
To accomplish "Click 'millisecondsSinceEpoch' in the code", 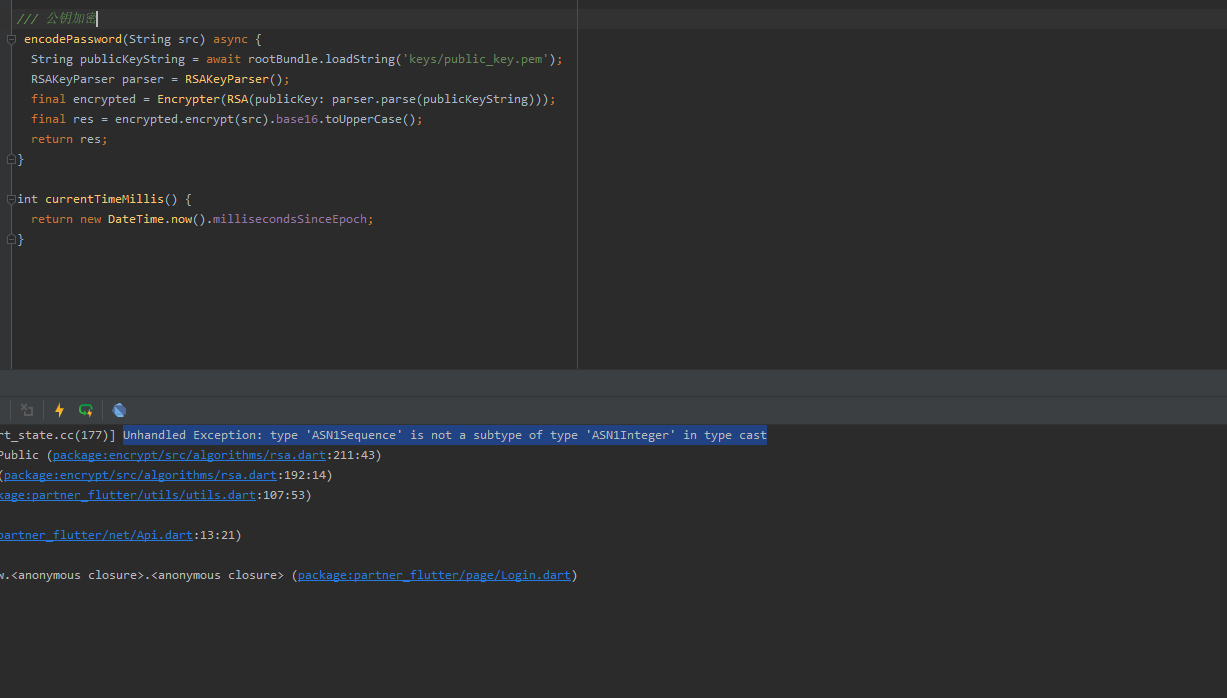I will tap(290, 219).
